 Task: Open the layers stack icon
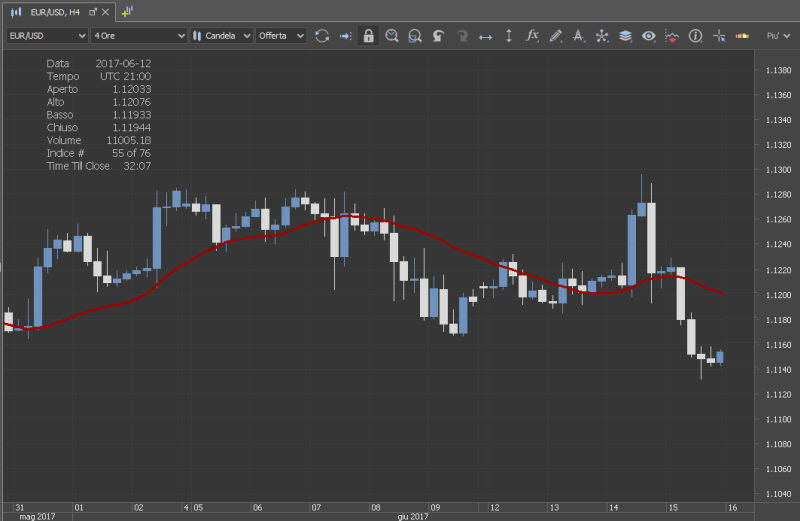(625, 36)
